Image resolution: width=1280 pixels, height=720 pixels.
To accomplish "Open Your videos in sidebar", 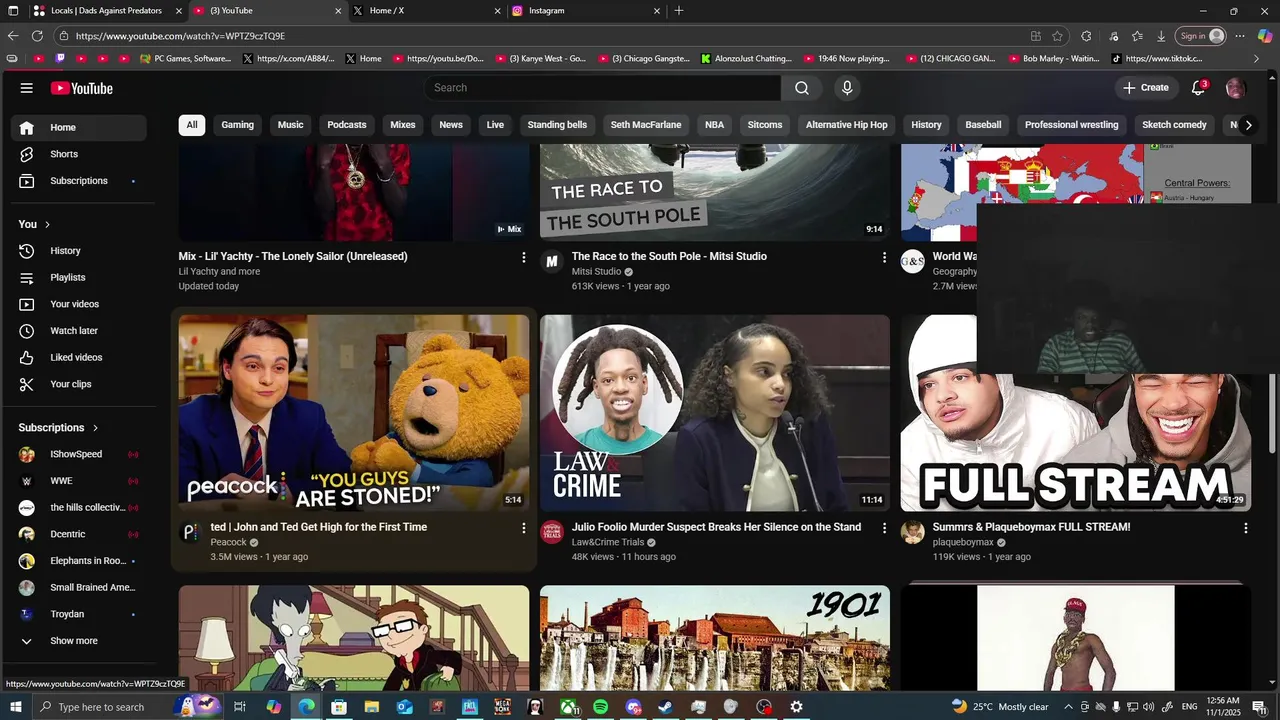I will pos(79,304).
